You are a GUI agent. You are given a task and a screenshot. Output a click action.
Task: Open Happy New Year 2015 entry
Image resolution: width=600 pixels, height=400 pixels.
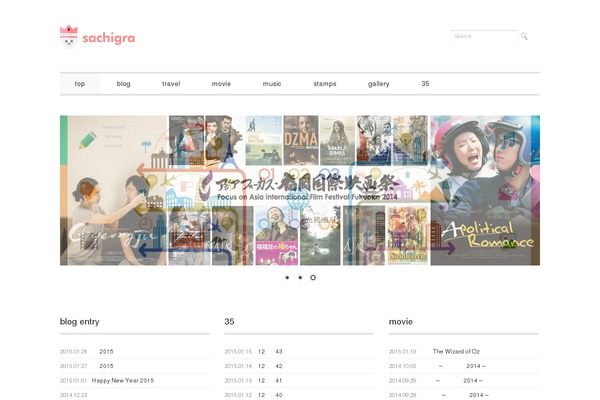[123, 380]
